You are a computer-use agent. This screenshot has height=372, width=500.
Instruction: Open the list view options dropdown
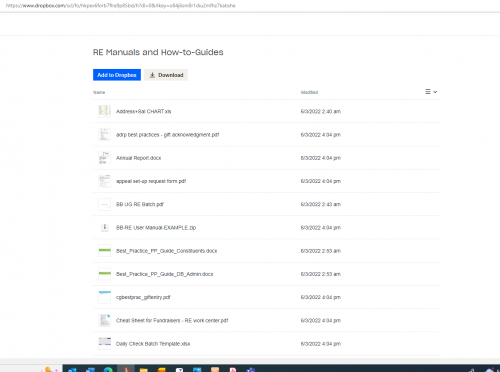tap(431, 92)
